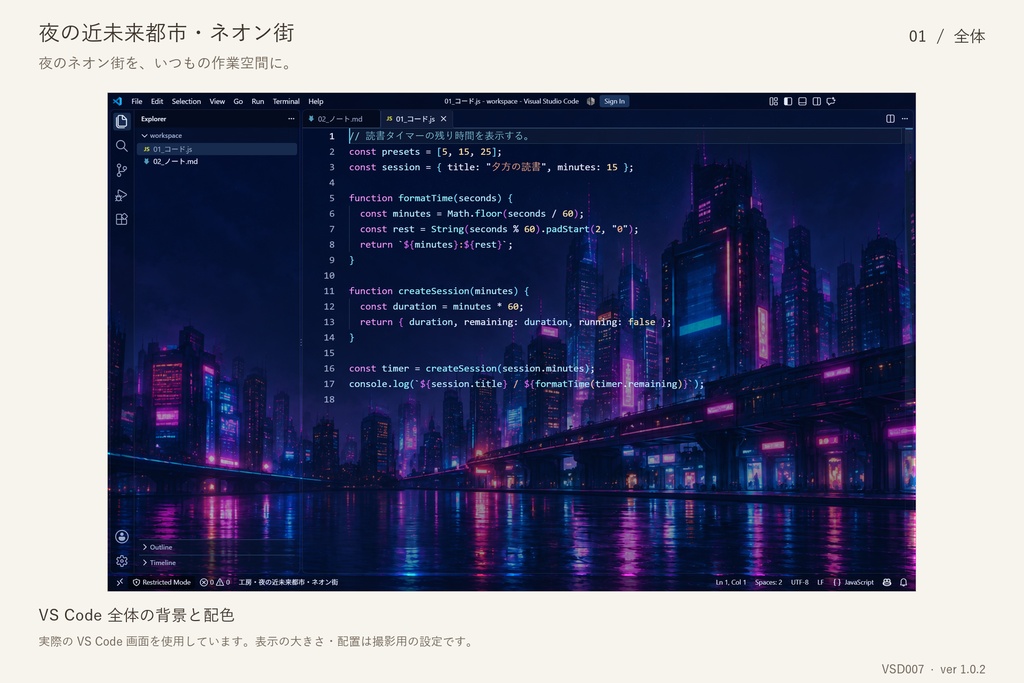Click the LF end-of-line indicator
This screenshot has width=1024, height=683.
click(x=820, y=582)
